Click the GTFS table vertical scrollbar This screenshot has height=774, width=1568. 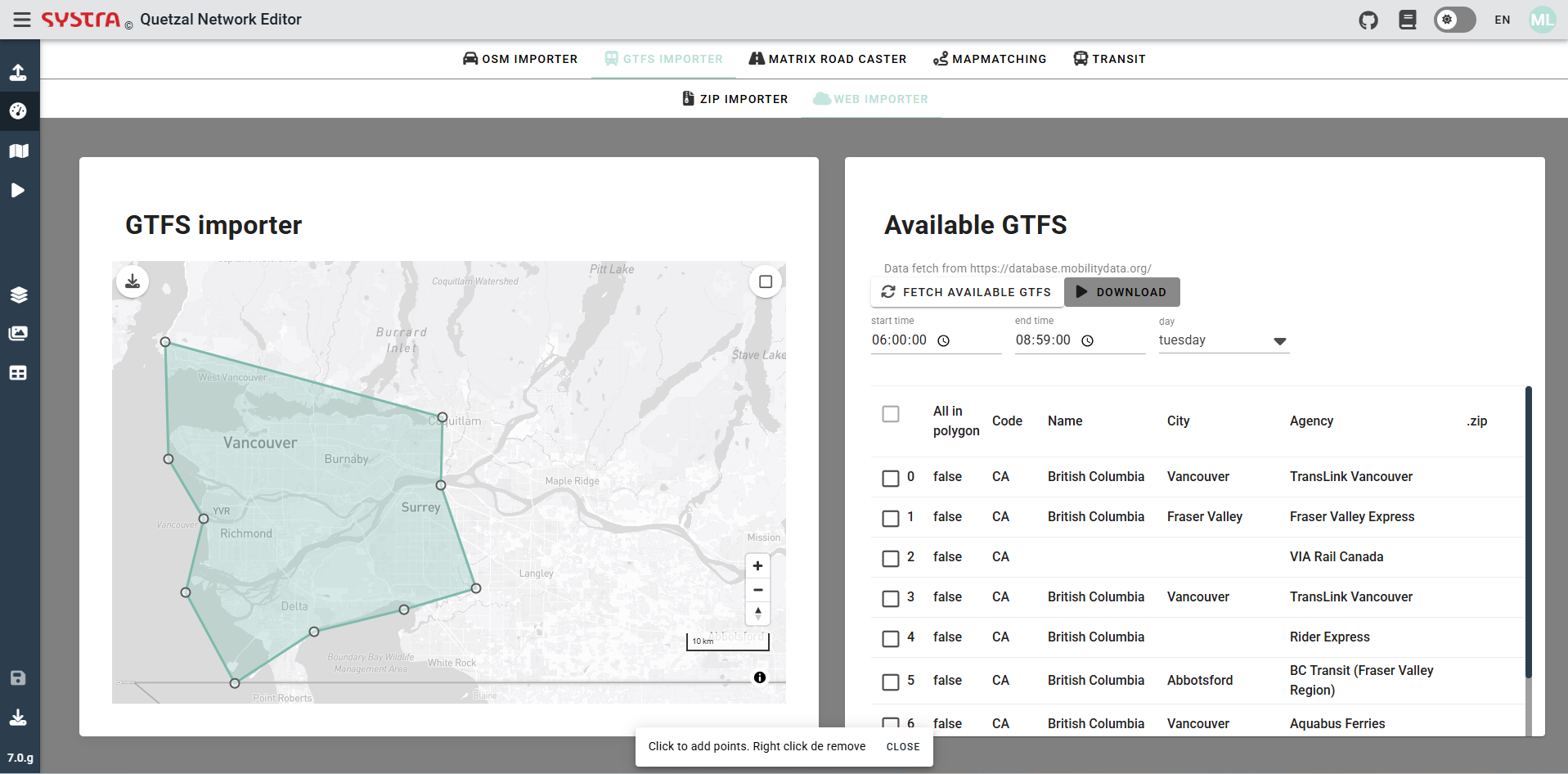pos(1528,532)
